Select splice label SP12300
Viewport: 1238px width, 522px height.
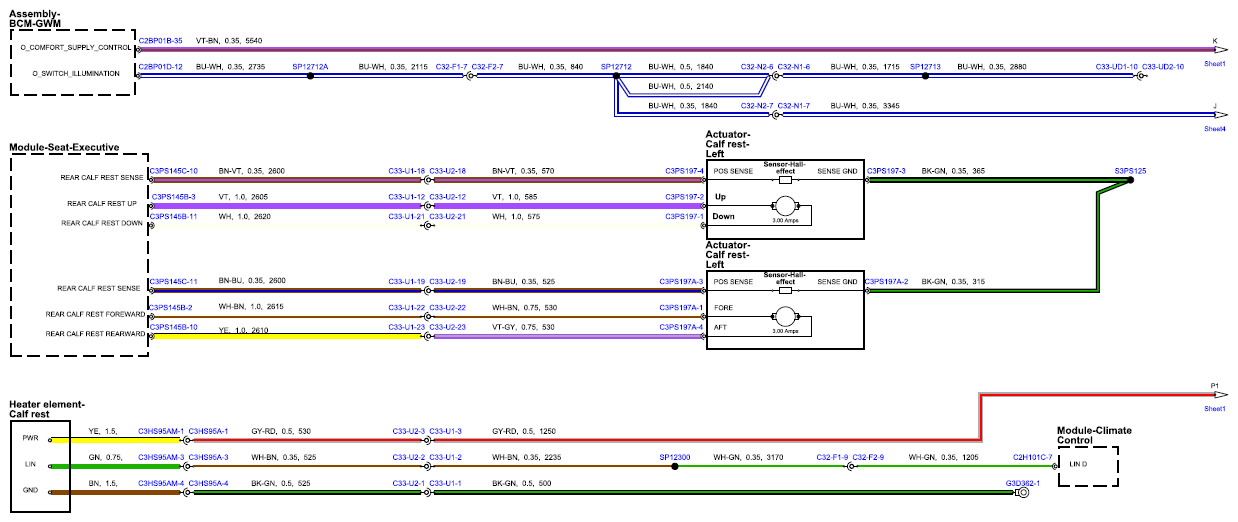coord(675,457)
